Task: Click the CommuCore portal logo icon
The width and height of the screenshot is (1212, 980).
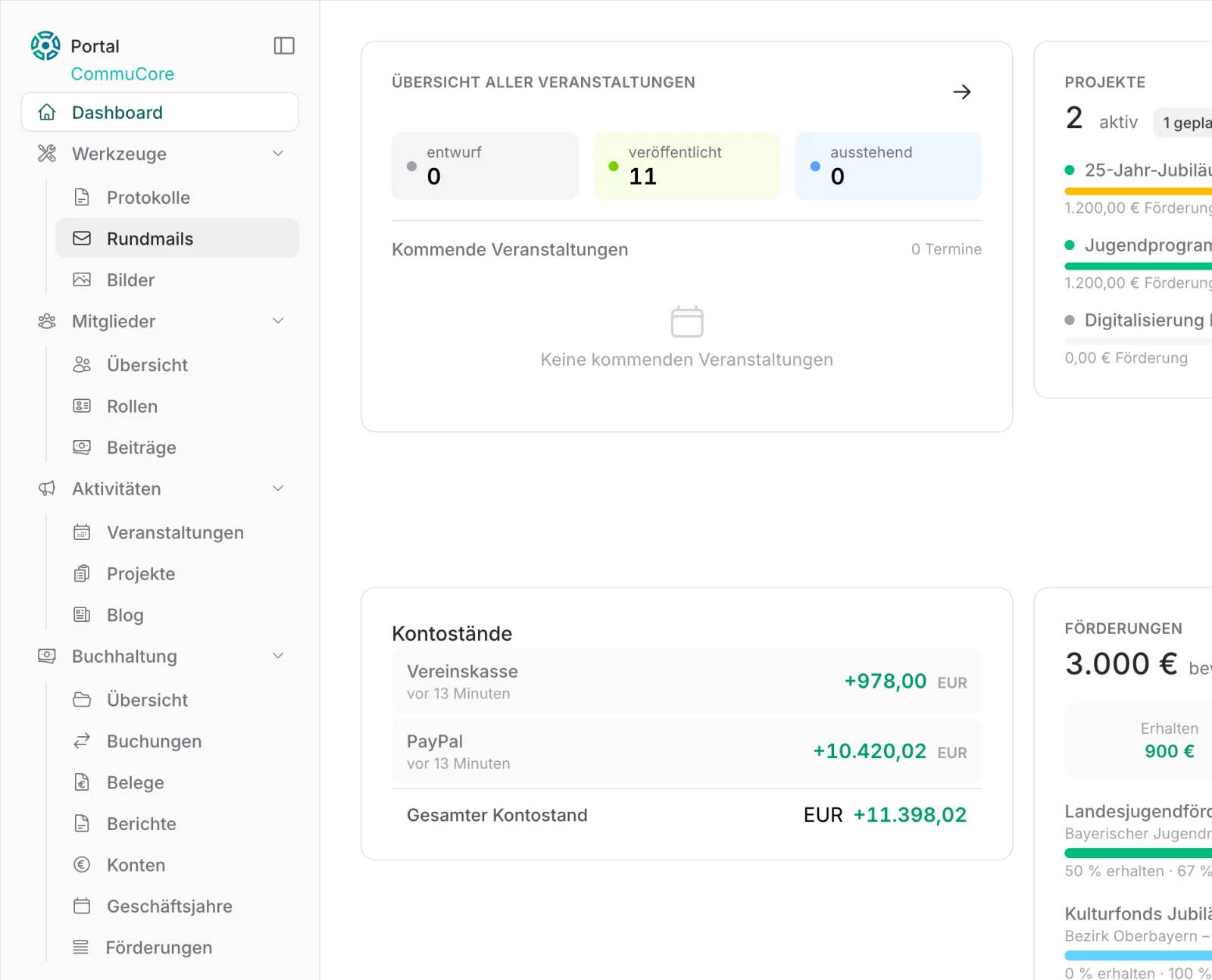Action: pyautogui.click(x=45, y=46)
